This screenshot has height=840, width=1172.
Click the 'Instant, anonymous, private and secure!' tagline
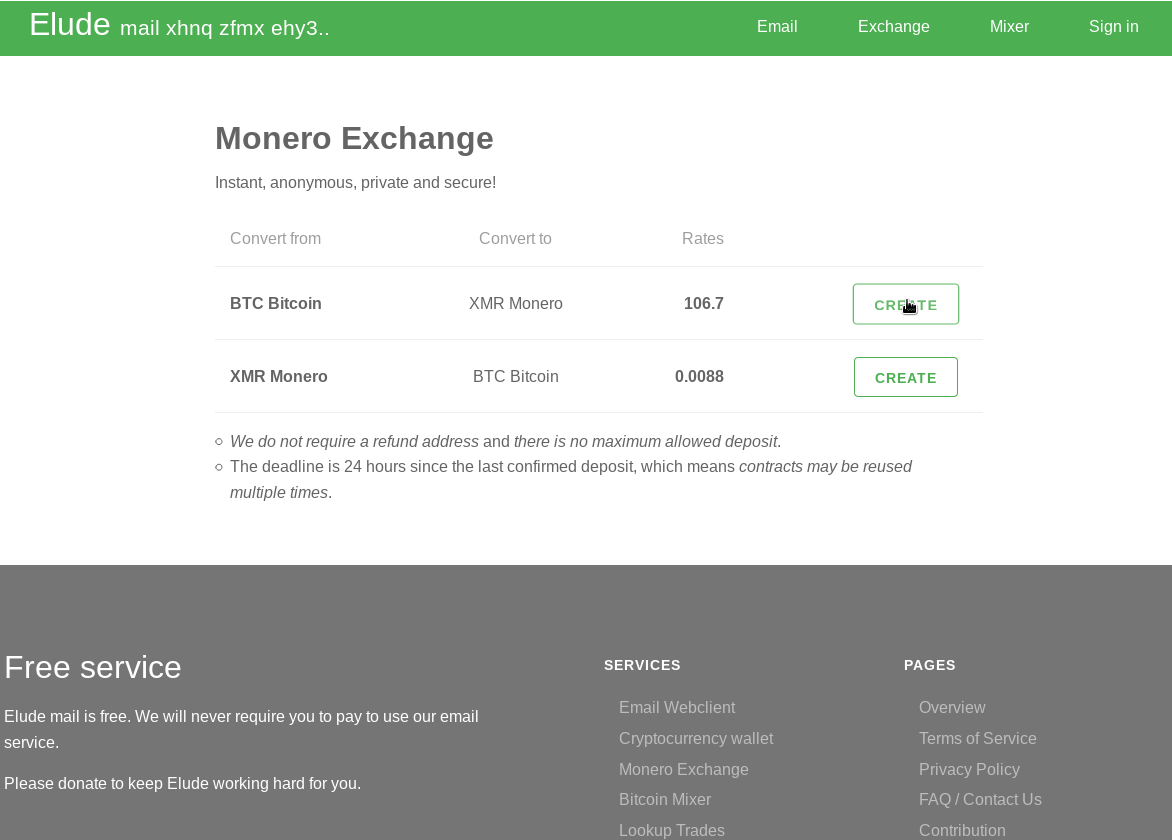coord(355,182)
